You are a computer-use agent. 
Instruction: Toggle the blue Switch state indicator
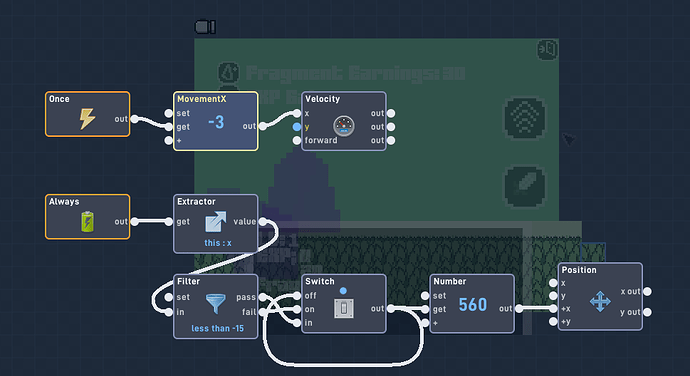[x=343, y=291]
